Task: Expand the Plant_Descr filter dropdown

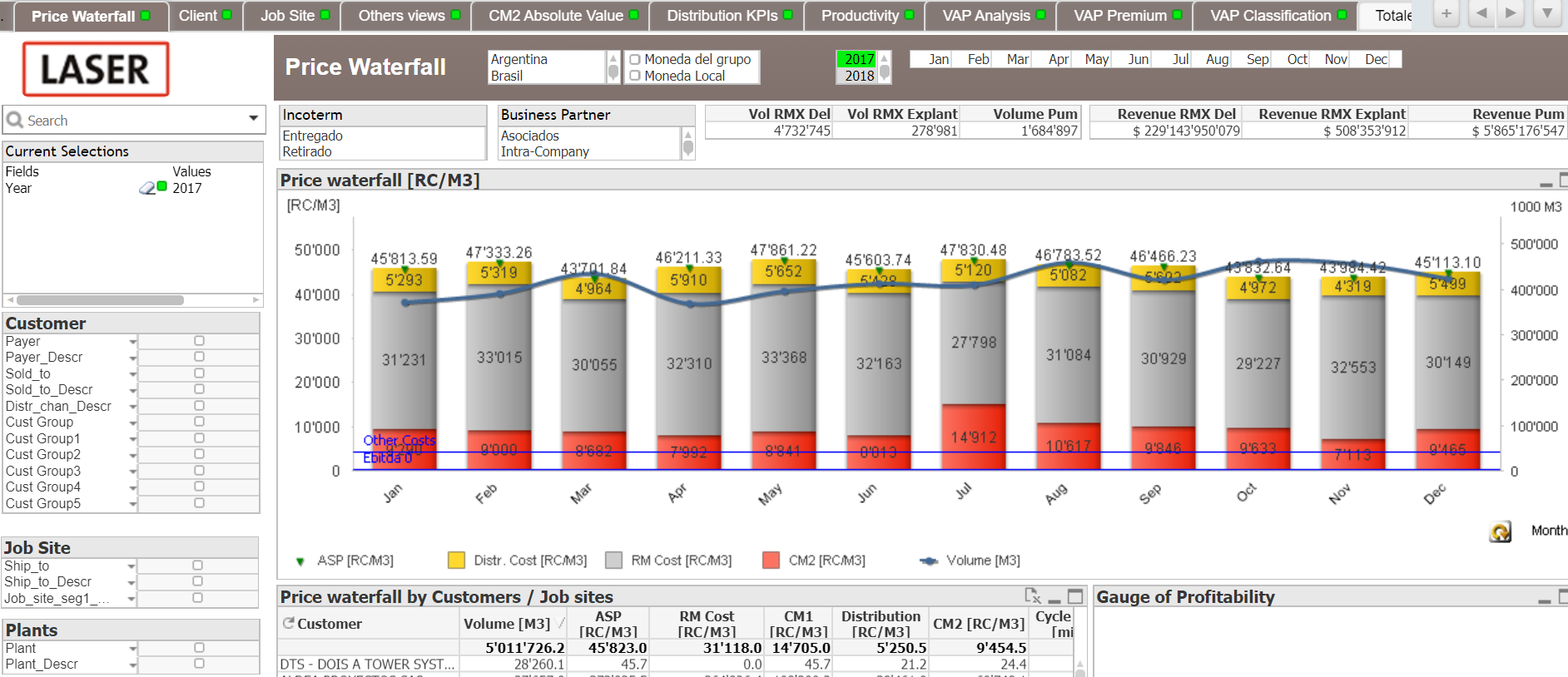Action: point(132,665)
